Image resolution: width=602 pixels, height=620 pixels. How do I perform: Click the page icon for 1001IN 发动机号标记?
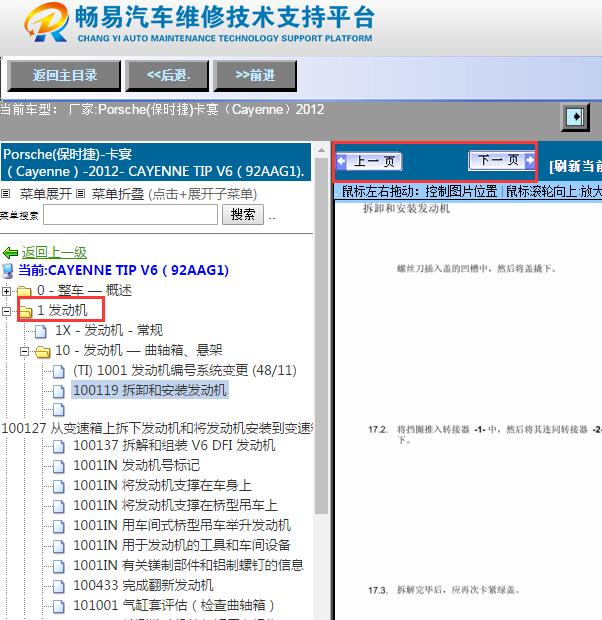point(59,467)
